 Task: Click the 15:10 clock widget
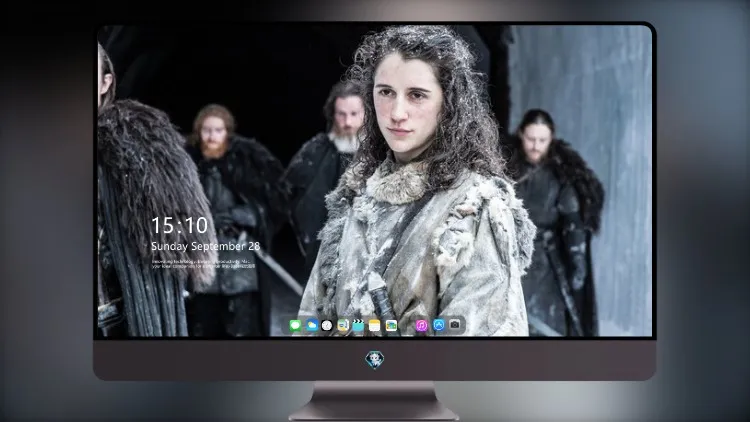(179, 225)
